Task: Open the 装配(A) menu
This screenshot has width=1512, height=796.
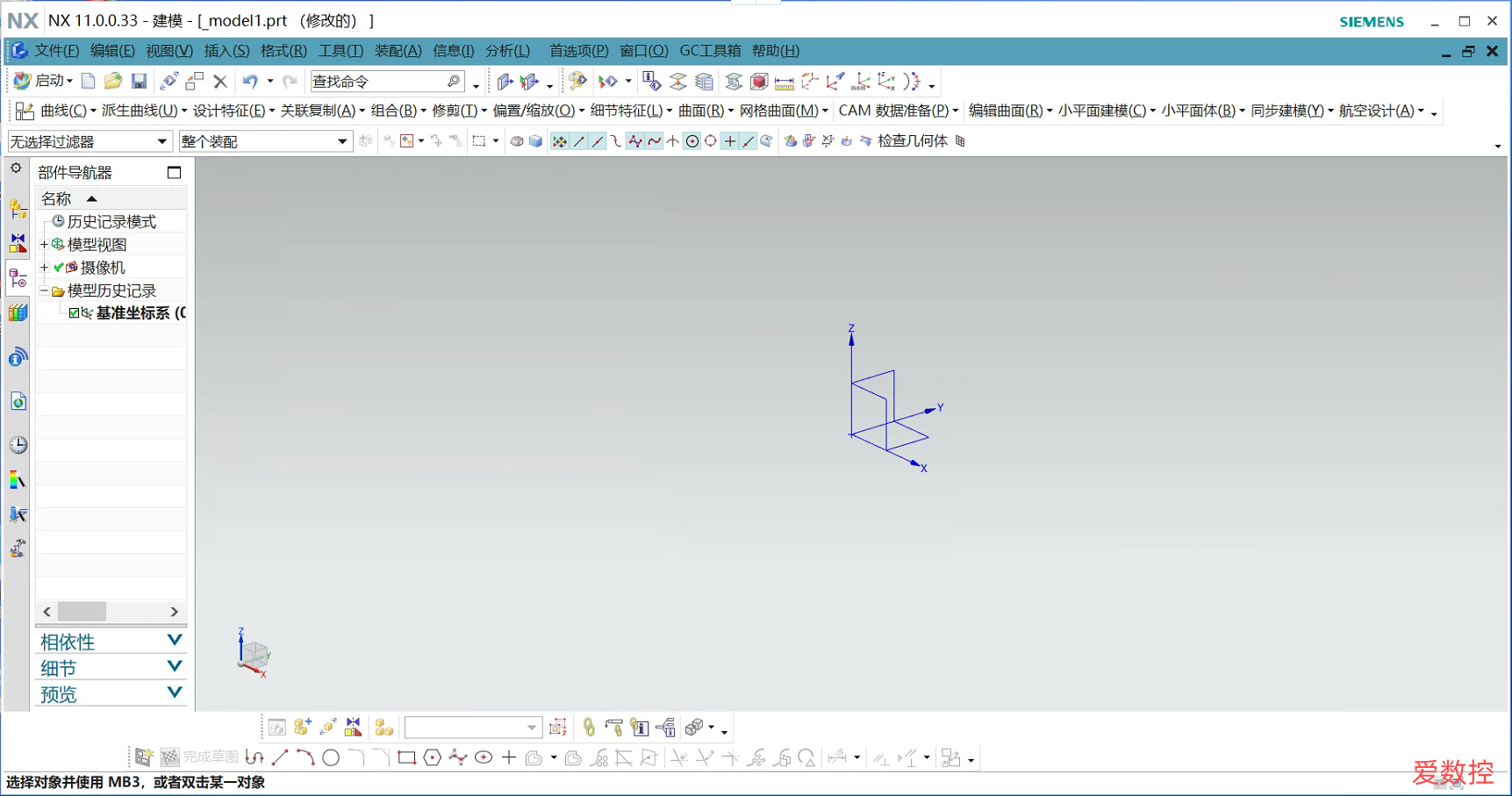Action: click(x=398, y=51)
